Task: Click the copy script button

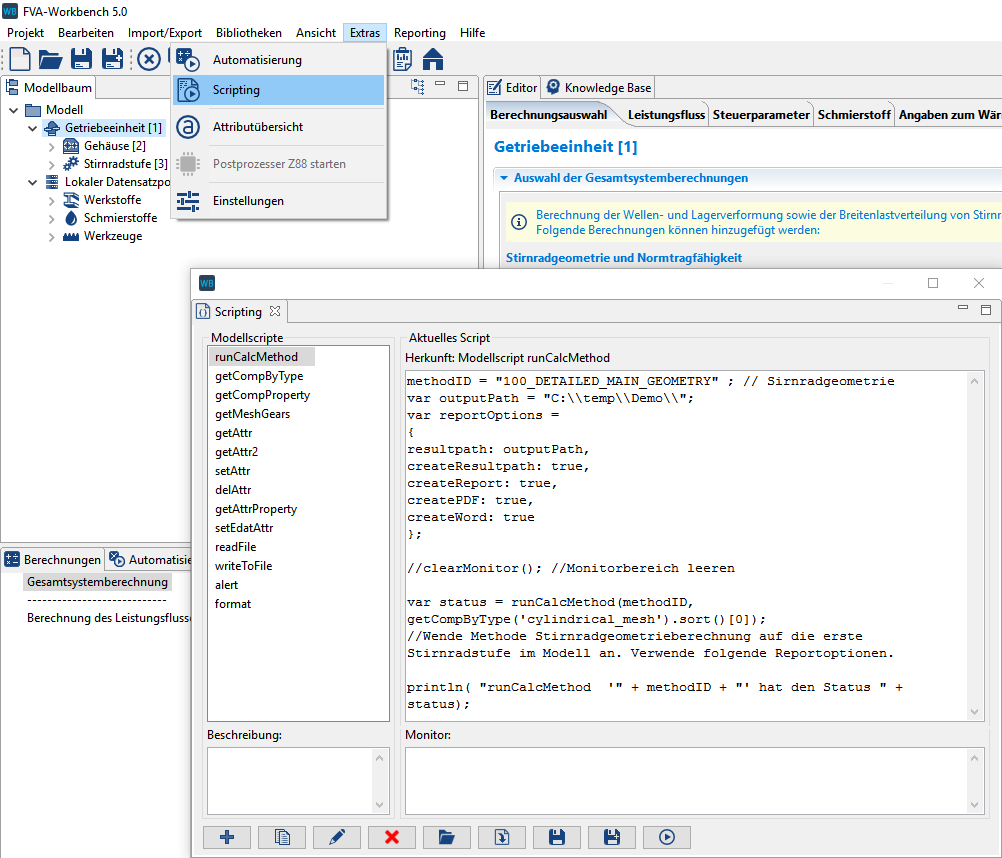Action: (x=282, y=837)
